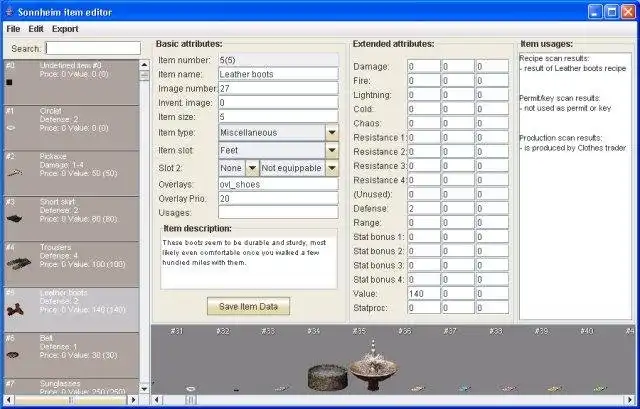
Task: Open the File menu
Action: pyautogui.click(x=13, y=29)
